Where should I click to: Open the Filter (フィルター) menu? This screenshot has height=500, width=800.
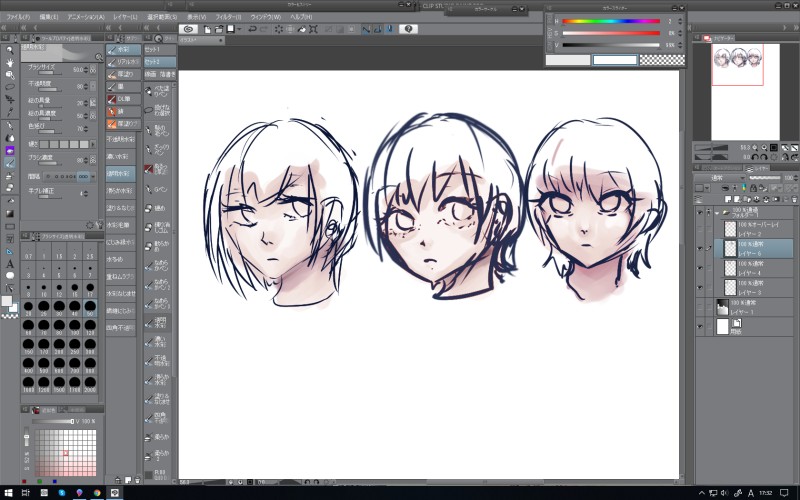tap(228, 17)
